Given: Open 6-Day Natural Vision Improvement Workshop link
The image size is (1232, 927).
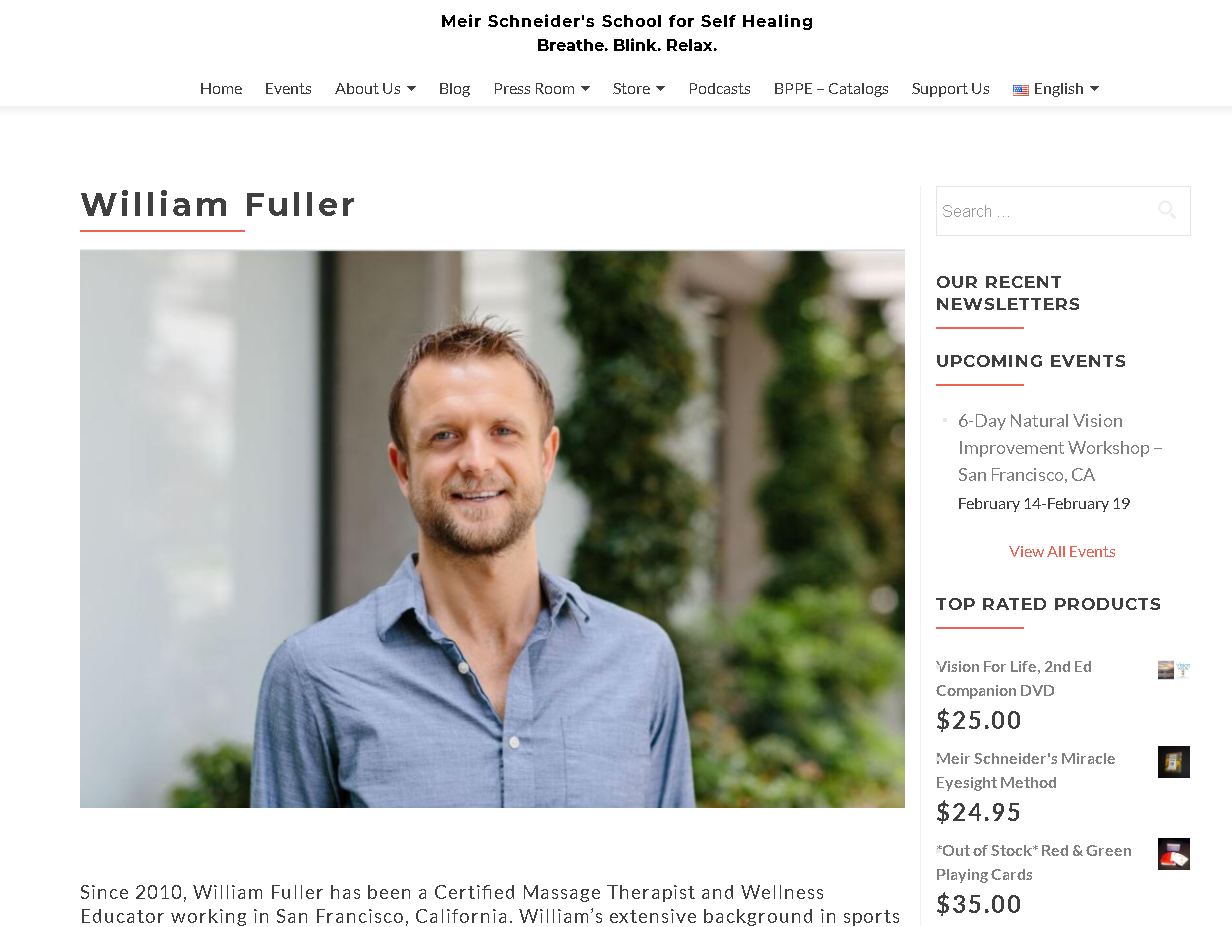Looking at the screenshot, I should pos(1060,447).
